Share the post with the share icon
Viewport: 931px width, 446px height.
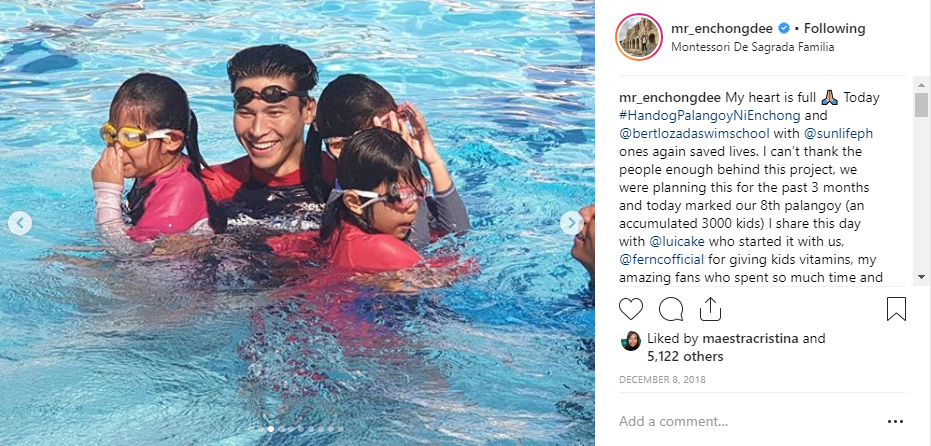(x=710, y=309)
